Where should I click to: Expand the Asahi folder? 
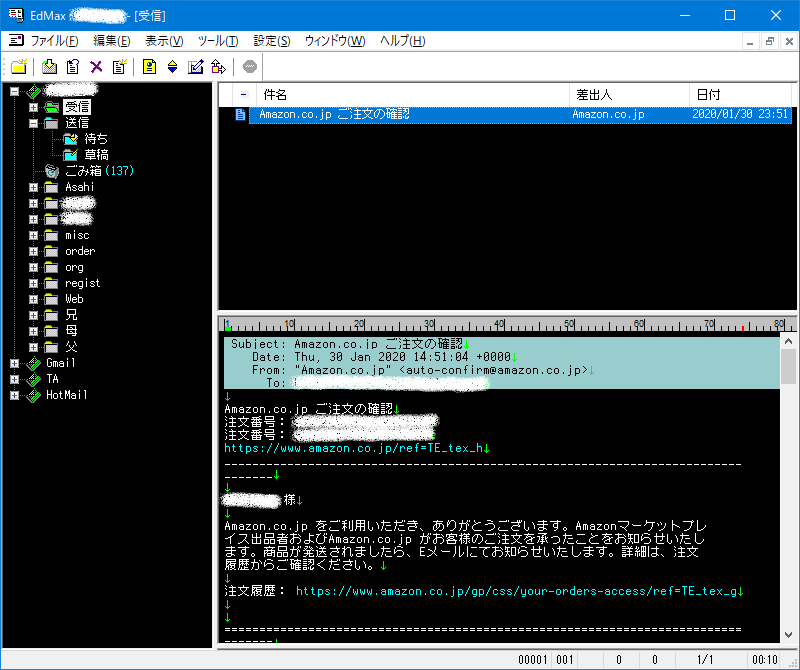(x=33, y=187)
